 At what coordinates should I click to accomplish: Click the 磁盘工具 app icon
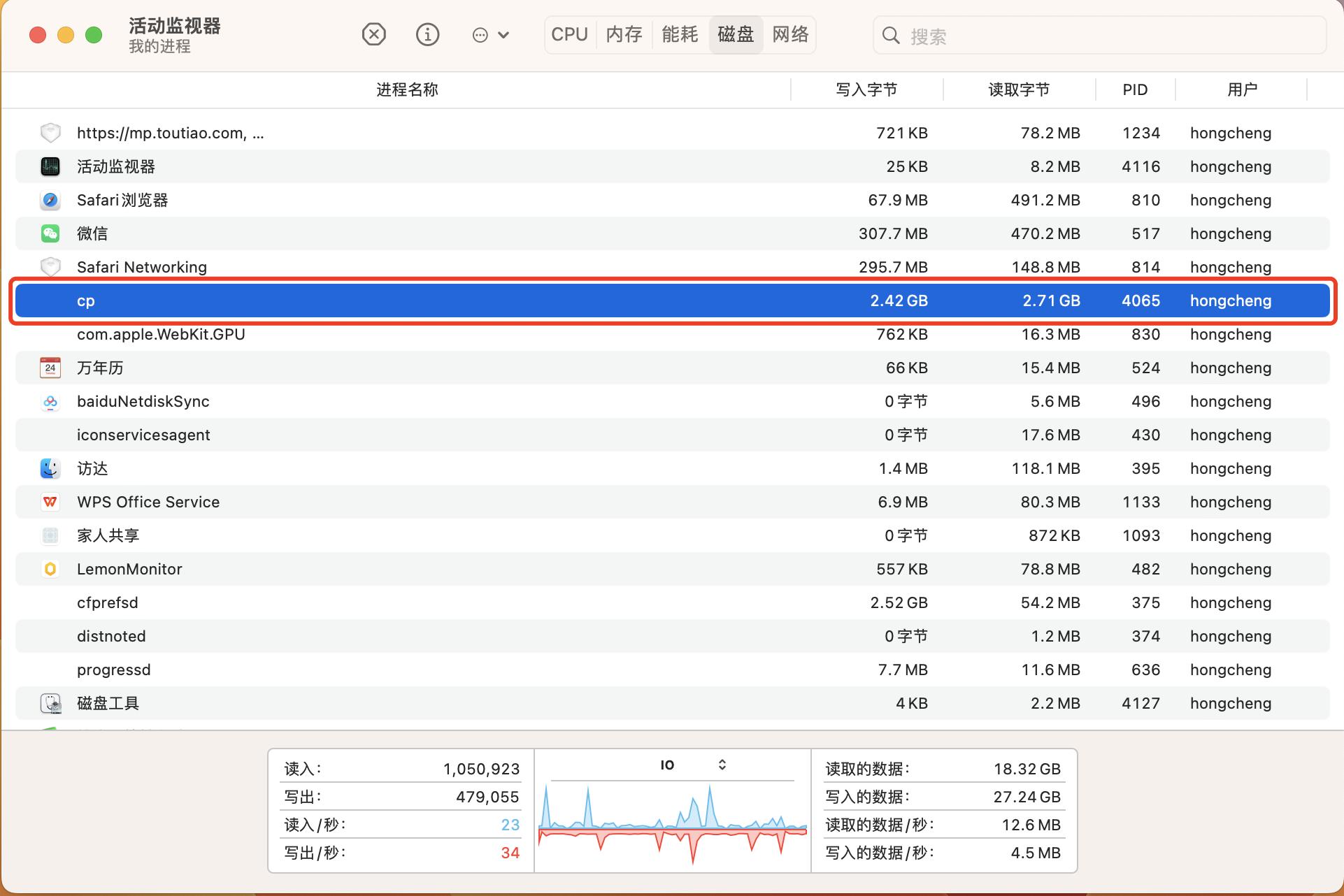click(x=50, y=703)
